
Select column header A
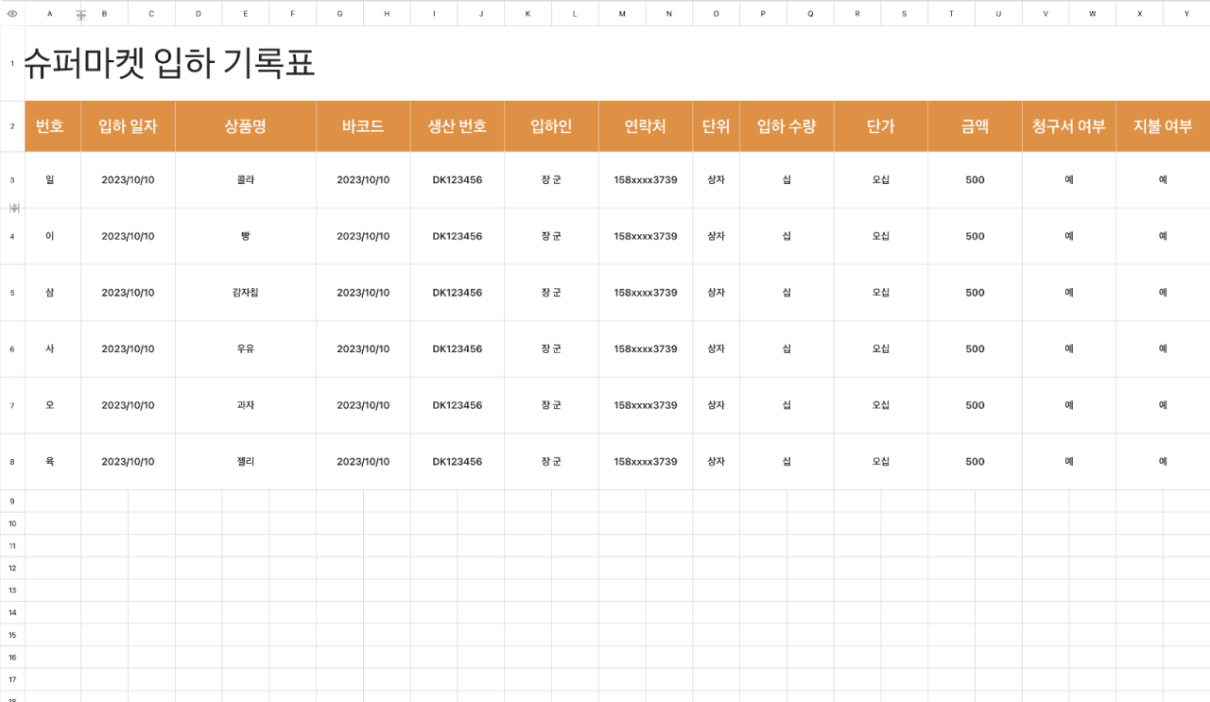(50, 13)
